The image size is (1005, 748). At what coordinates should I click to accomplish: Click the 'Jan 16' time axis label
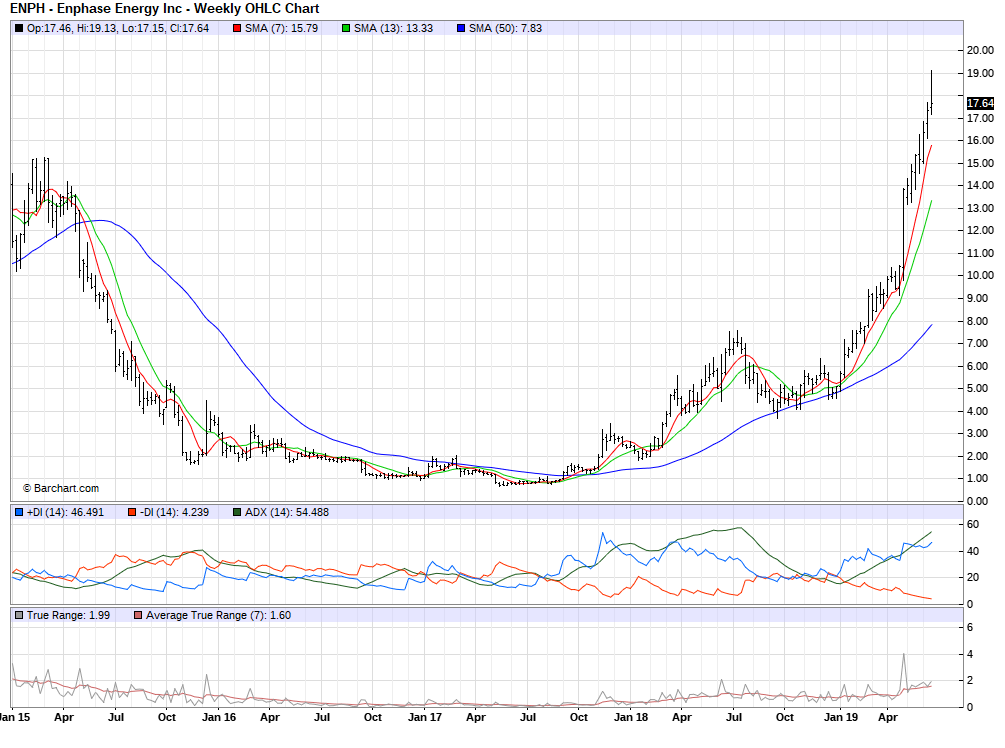click(x=219, y=717)
